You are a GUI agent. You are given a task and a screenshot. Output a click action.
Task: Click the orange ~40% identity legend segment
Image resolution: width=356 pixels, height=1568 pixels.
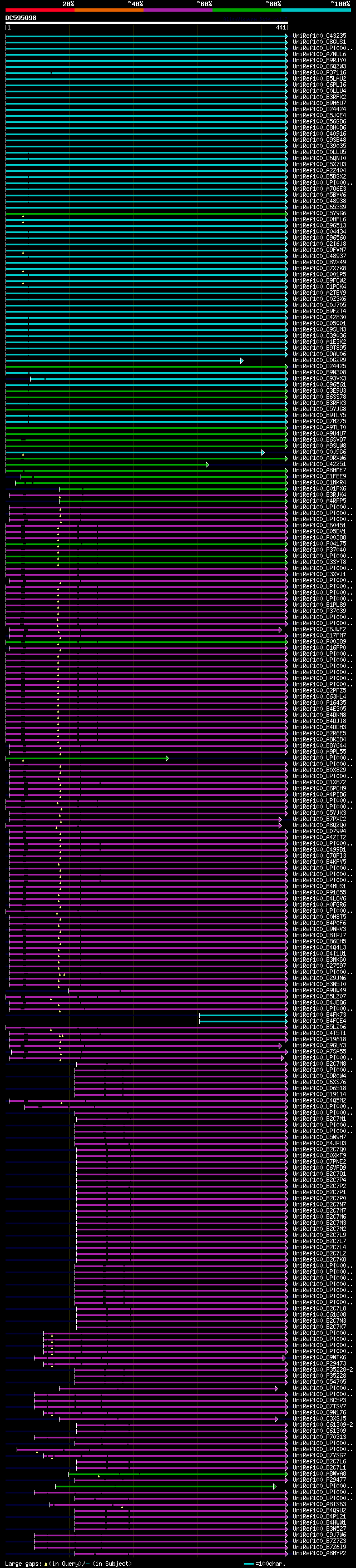(x=109, y=10)
